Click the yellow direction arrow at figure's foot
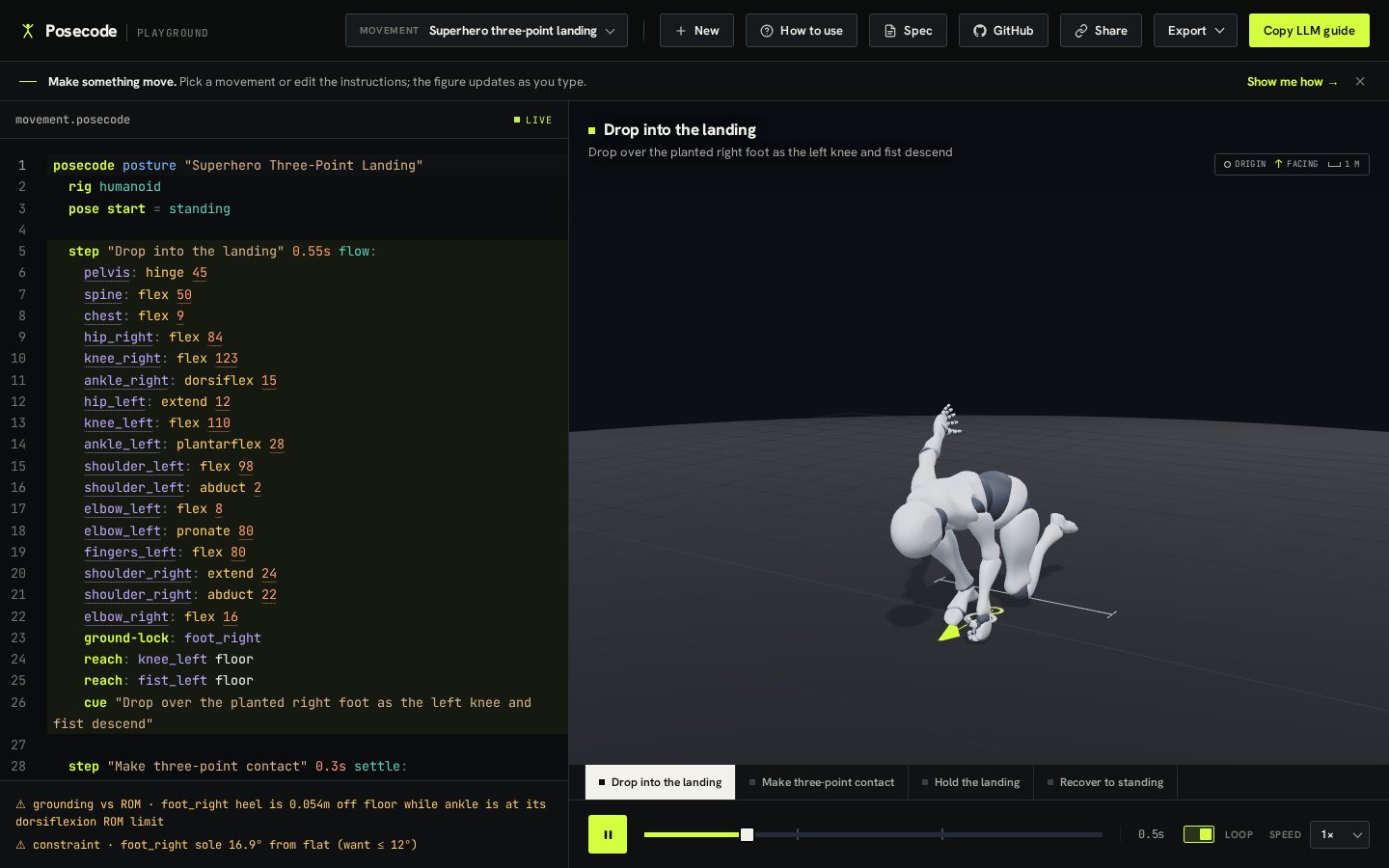 pos(949,633)
